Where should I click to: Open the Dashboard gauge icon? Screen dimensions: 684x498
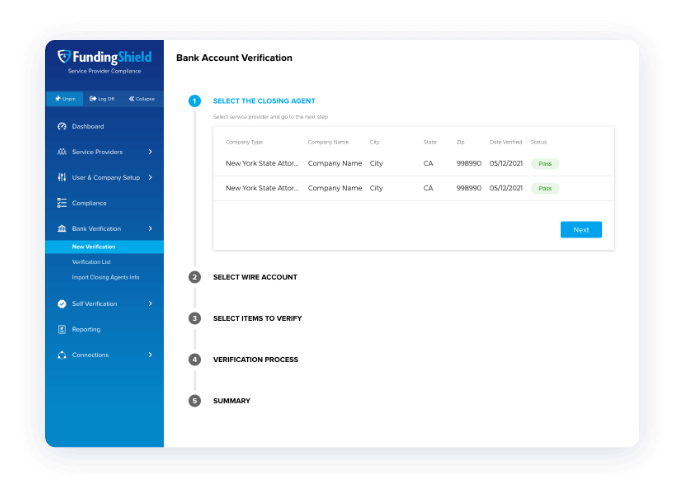coord(62,126)
